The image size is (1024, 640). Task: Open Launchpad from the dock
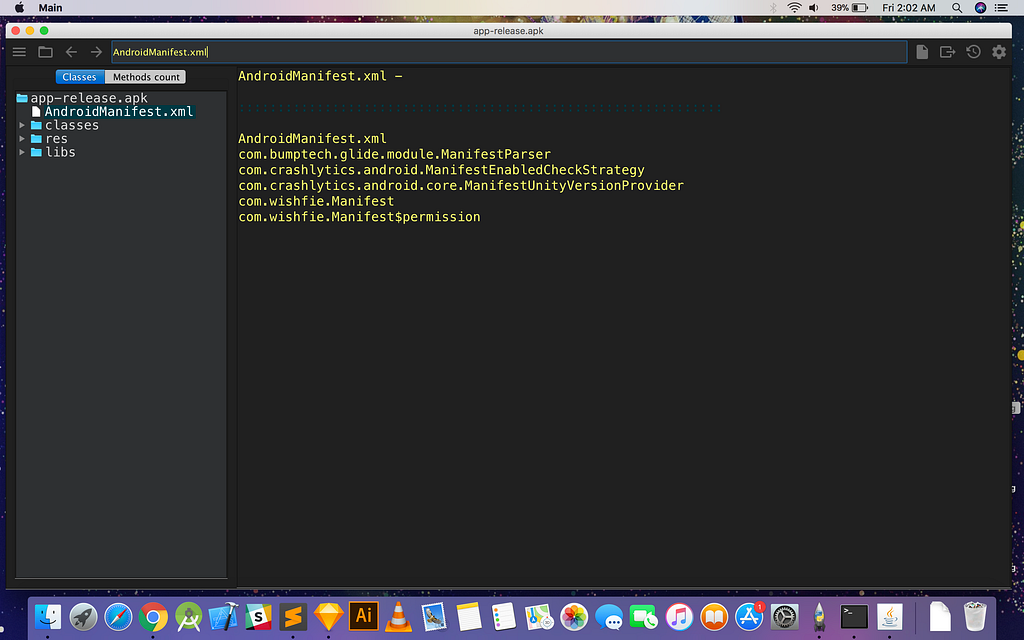pyautogui.click(x=83, y=616)
